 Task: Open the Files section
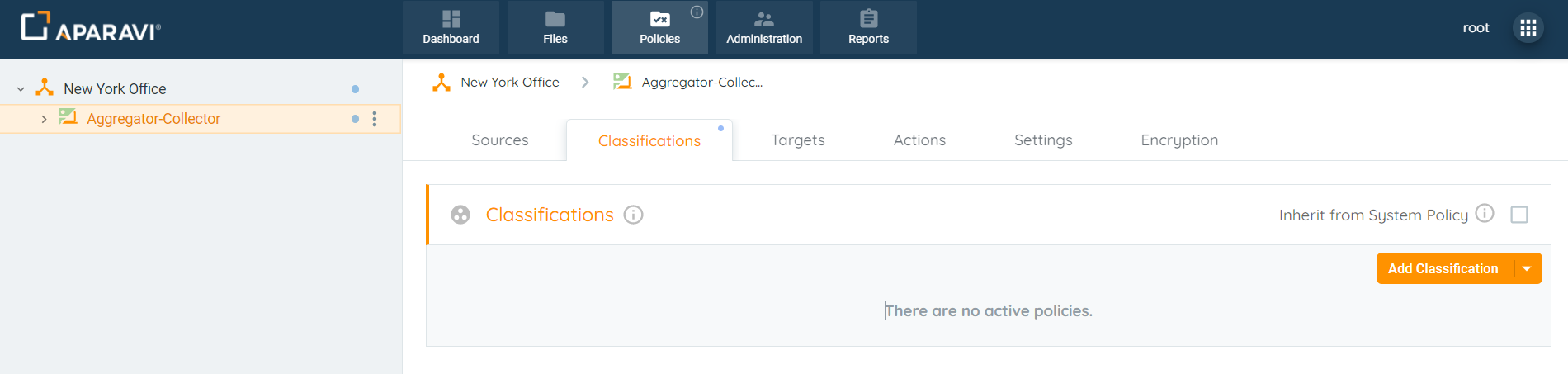click(x=555, y=28)
